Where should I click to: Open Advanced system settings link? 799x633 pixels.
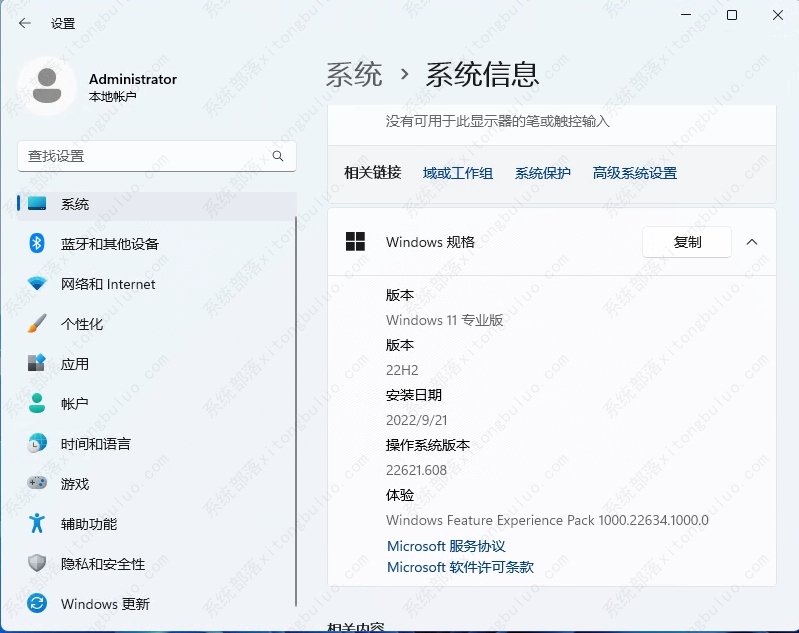(x=635, y=173)
